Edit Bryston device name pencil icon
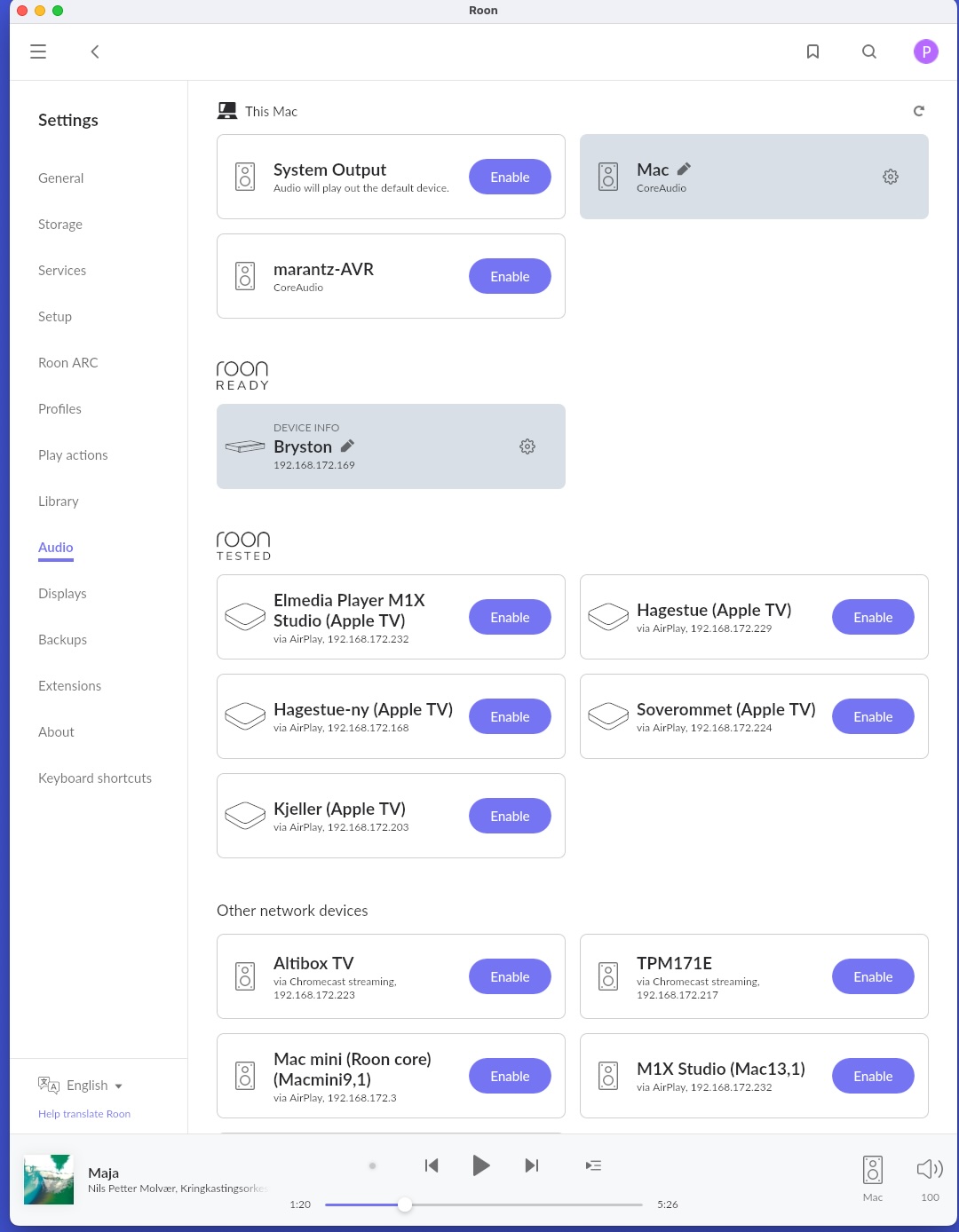 tap(347, 446)
